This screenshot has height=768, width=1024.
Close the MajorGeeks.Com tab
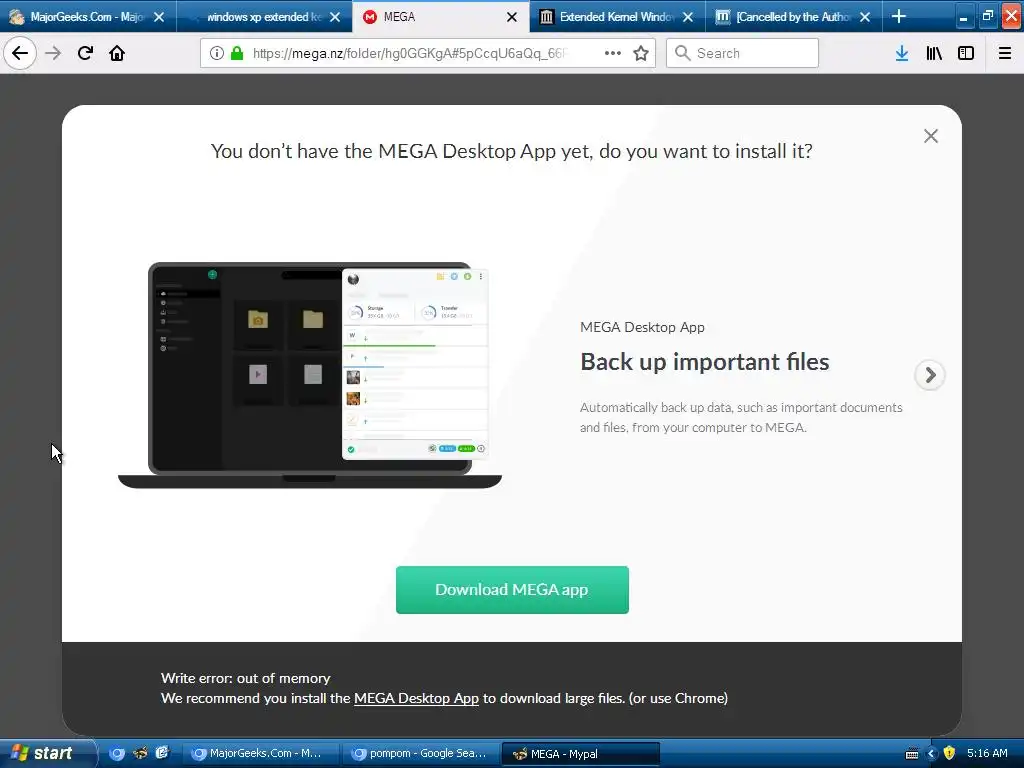coord(159,17)
